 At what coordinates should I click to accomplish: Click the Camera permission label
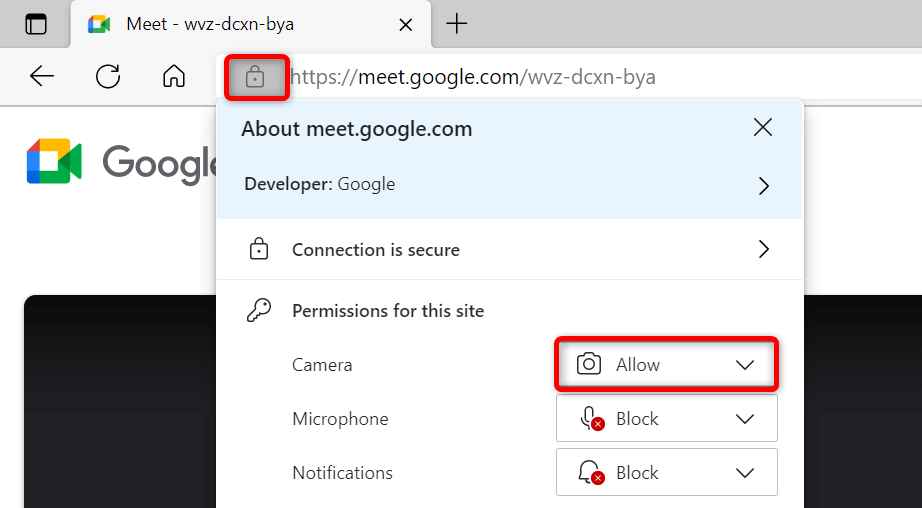[x=322, y=365]
